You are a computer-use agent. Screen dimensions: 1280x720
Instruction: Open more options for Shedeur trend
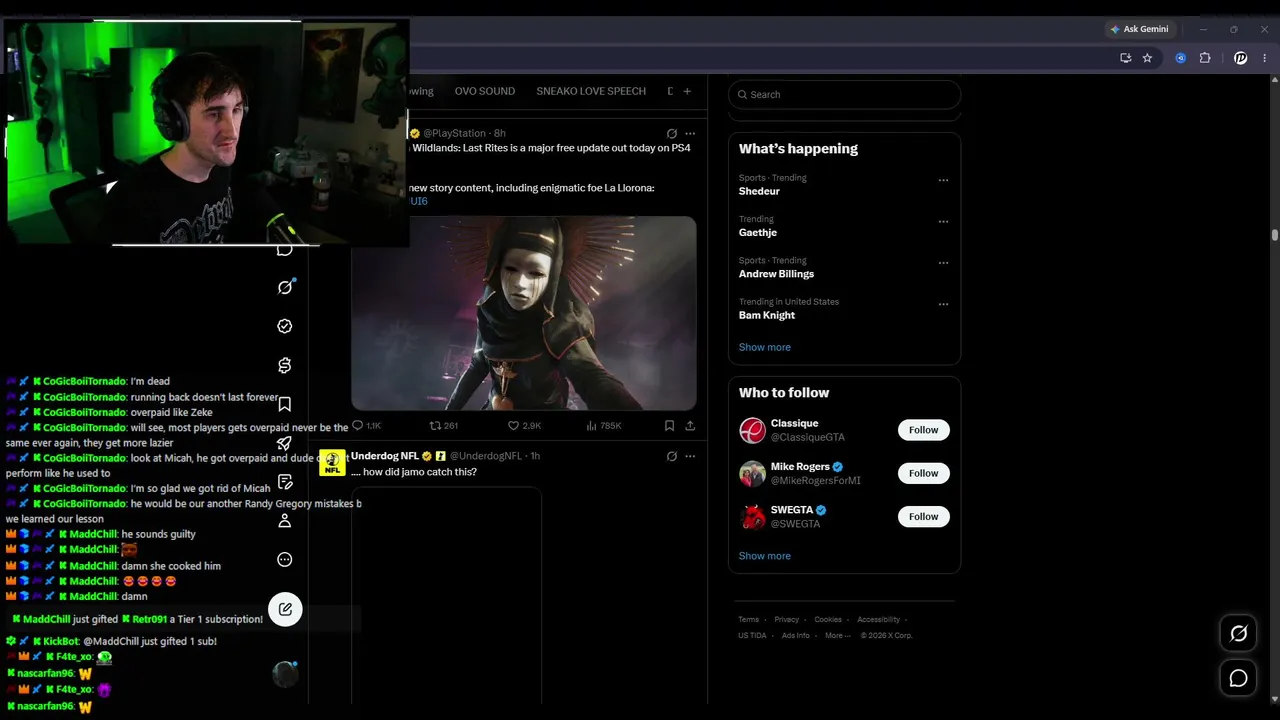(x=943, y=181)
